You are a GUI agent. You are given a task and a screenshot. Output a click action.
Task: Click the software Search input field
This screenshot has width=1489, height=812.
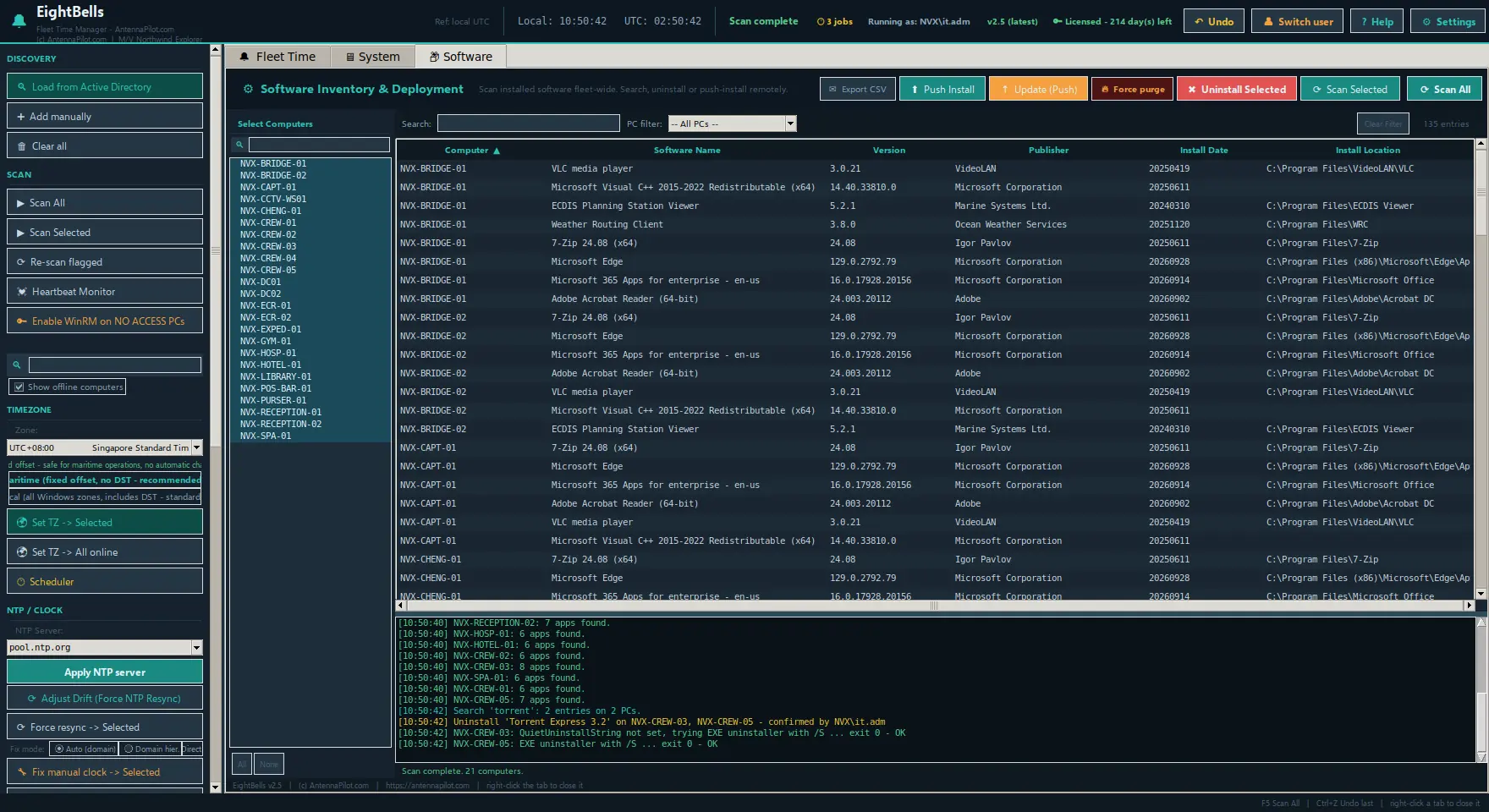528,123
